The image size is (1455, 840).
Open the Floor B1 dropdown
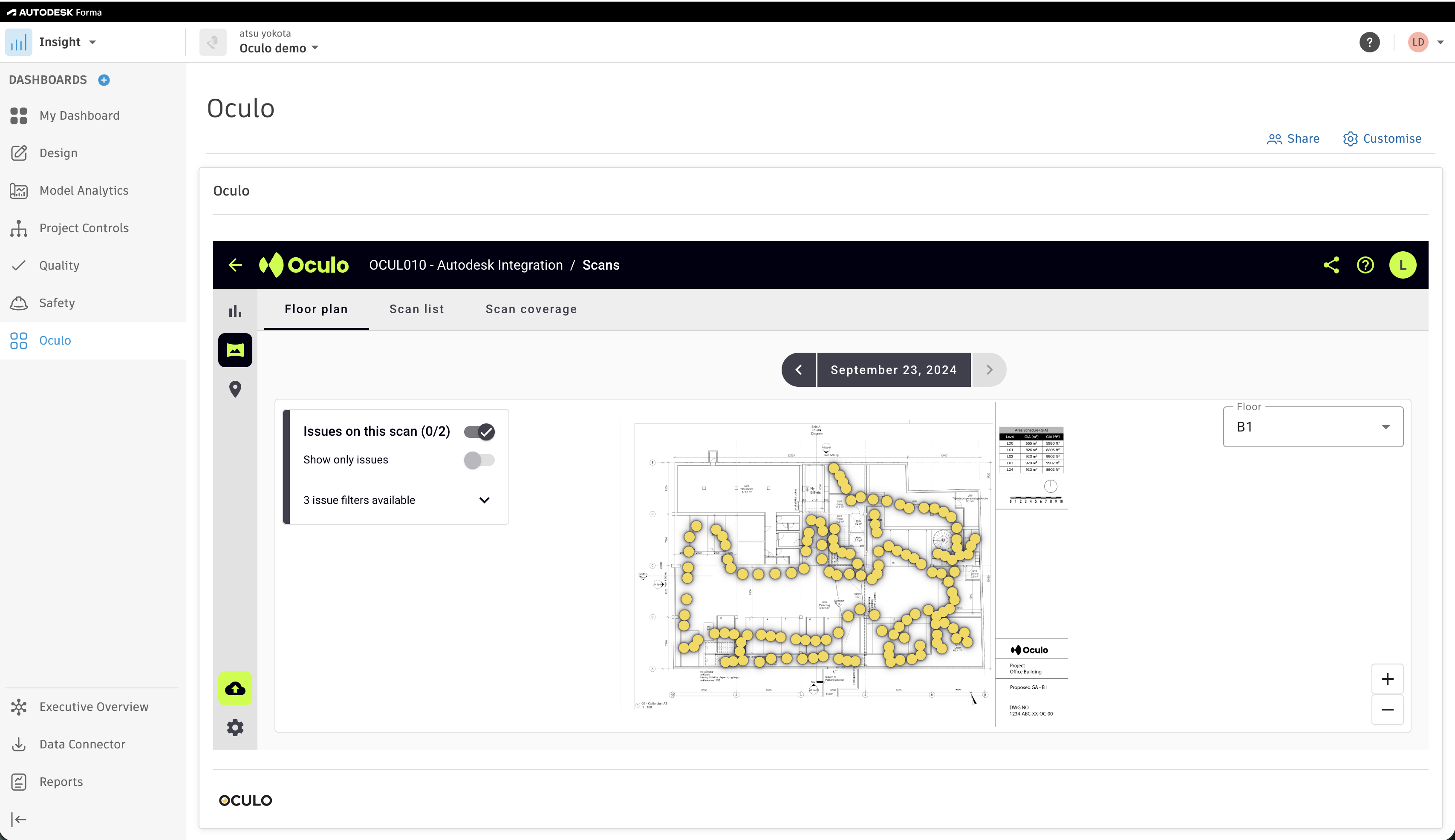pyautogui.click(x=1313, y=427)
